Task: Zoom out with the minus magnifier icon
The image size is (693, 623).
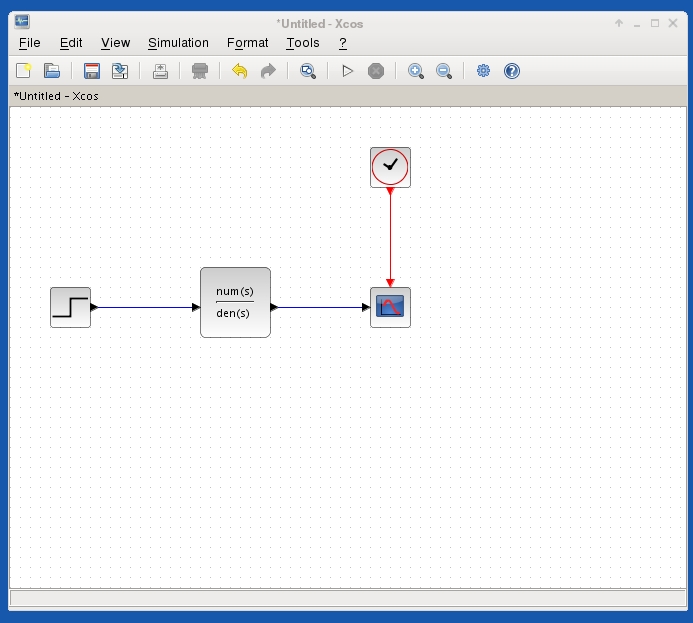Action: [x=444, y=71]
